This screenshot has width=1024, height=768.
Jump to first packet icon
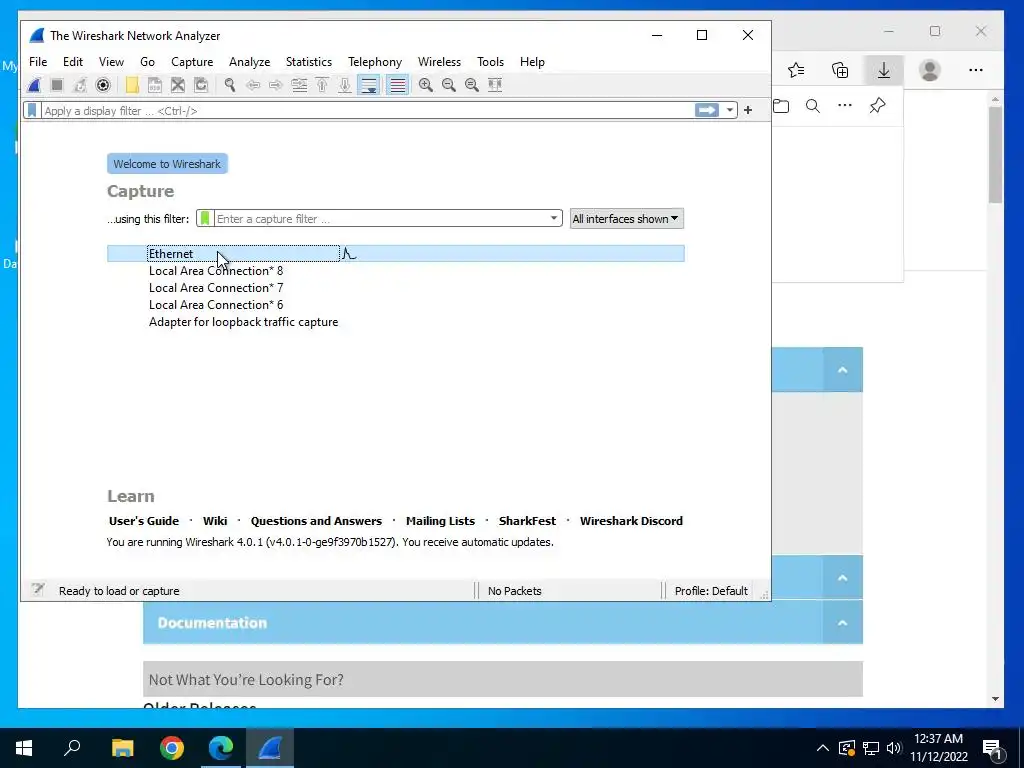tap(322, 85)
